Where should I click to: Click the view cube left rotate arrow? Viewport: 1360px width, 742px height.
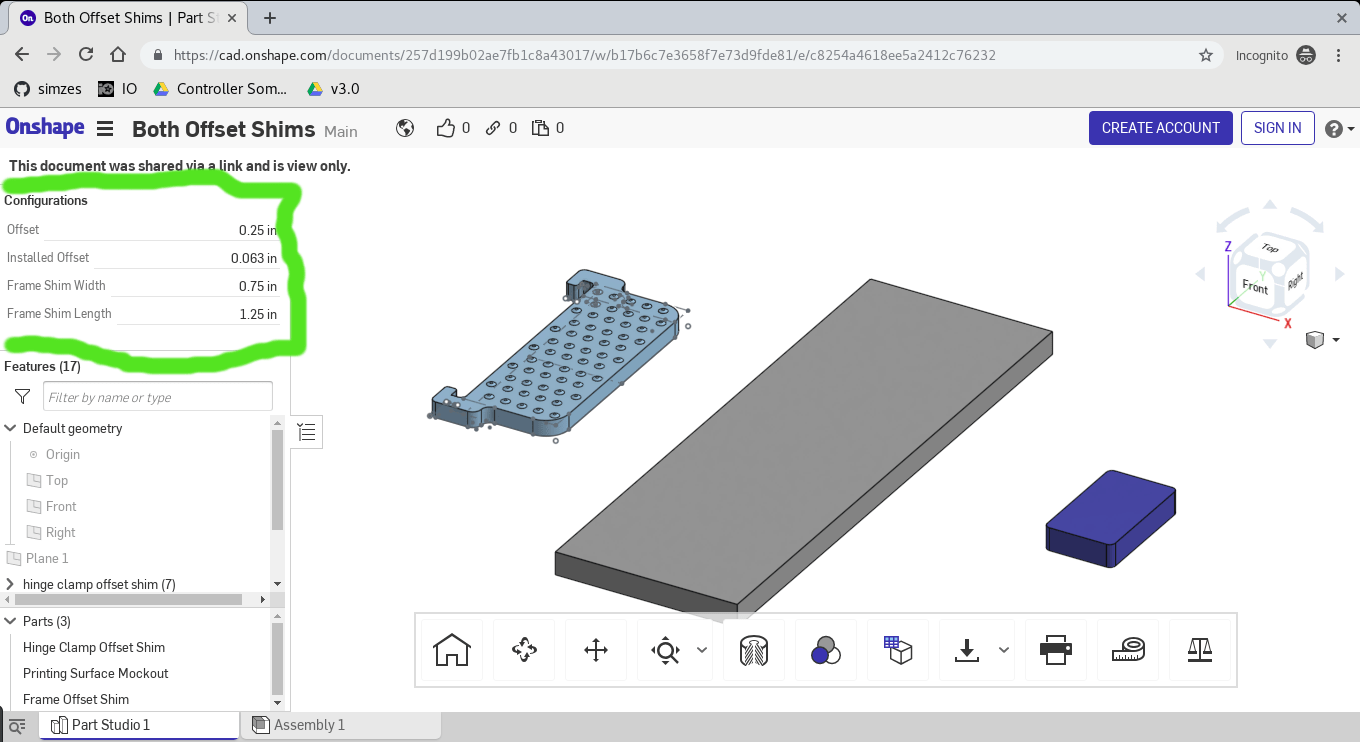point(1201,274)
